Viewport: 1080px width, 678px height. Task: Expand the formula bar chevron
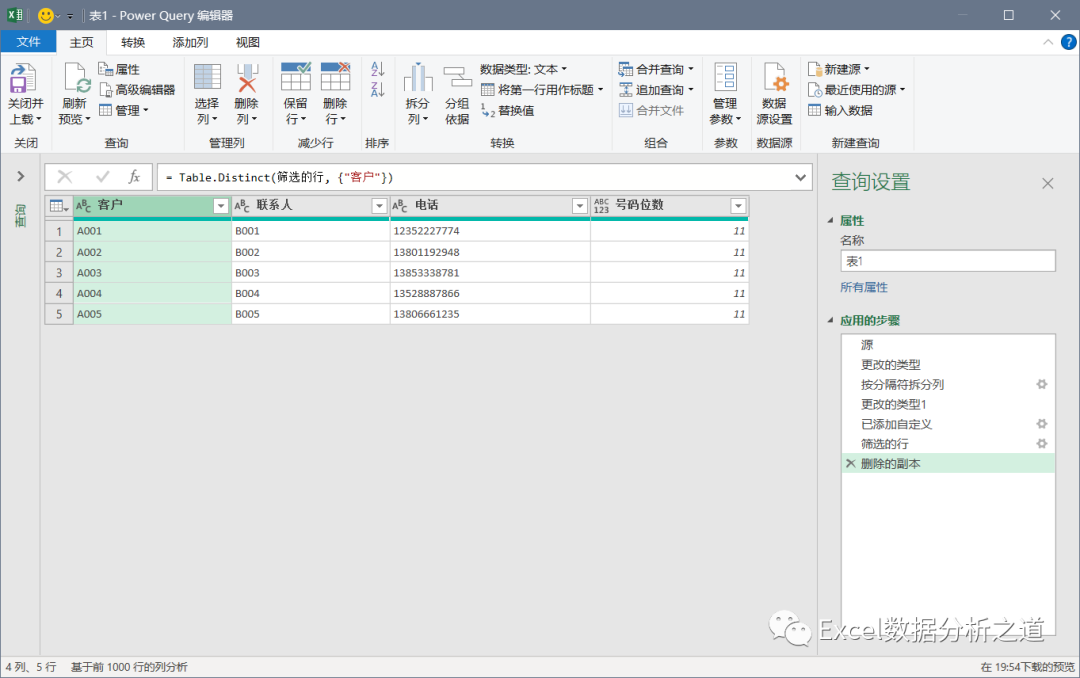click(800, 177)
